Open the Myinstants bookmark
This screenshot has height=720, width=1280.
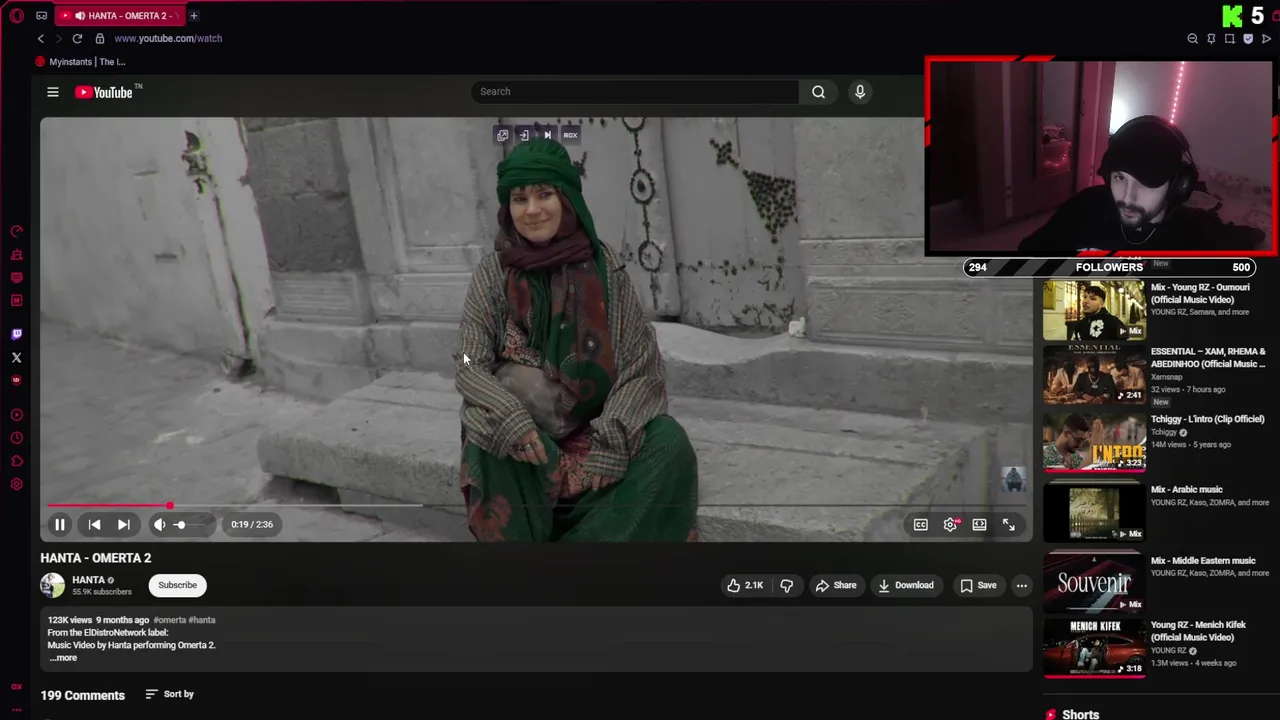coord(80,62)
